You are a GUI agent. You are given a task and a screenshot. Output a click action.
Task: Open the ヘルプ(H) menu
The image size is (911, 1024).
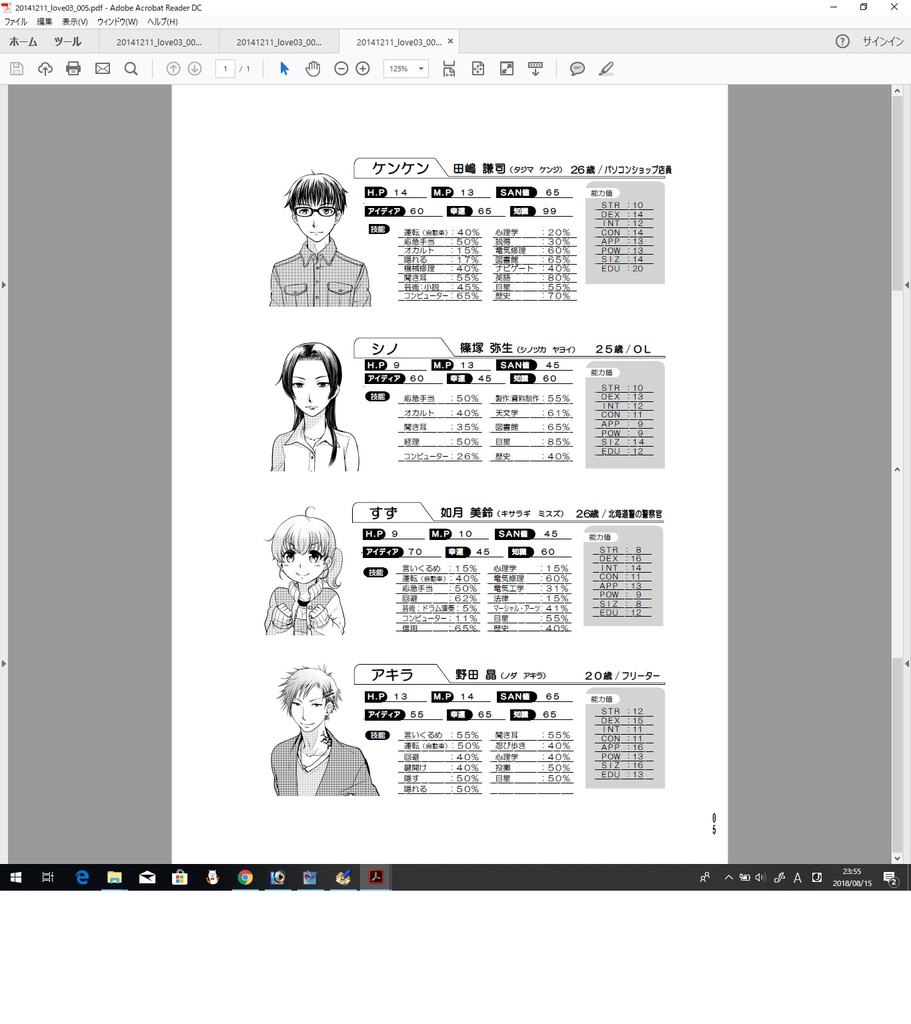point(163,22)
